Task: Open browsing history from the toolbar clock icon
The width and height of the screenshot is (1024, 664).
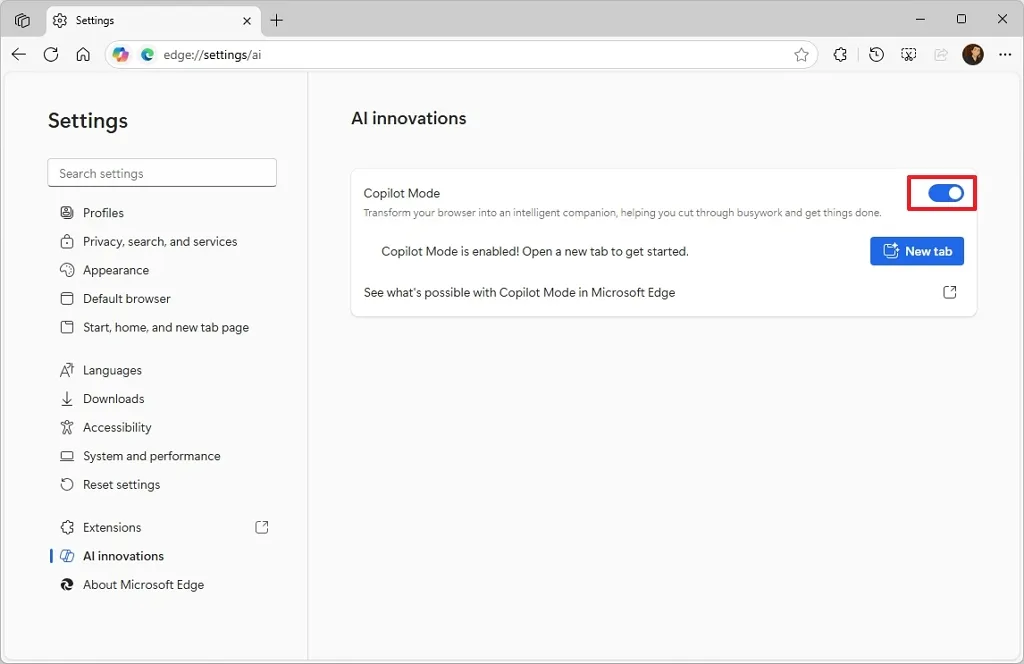Action: click(x=875, y=55)
